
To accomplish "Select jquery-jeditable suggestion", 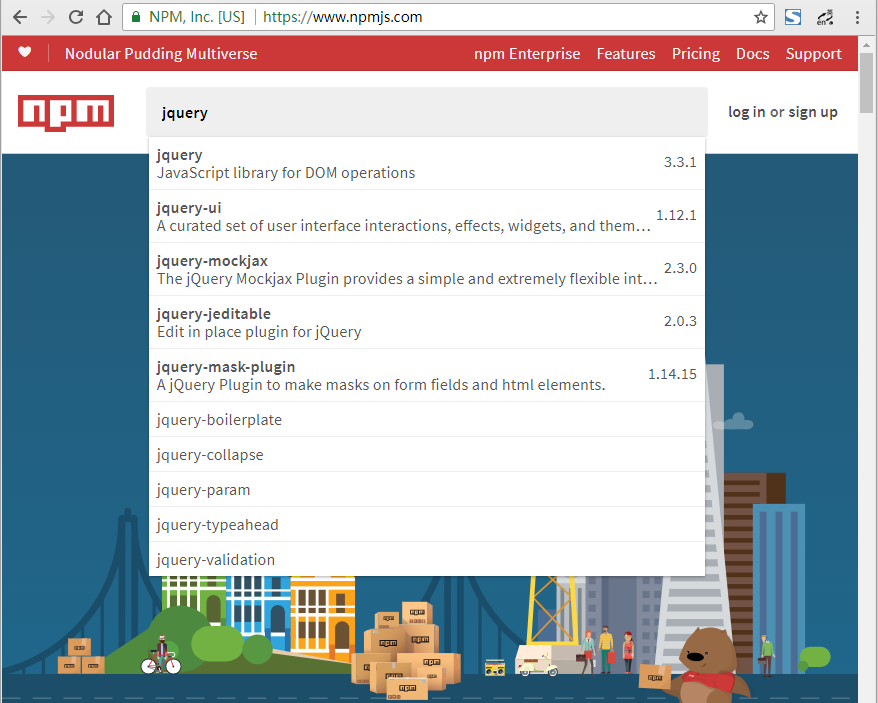I will click(427, 323).
